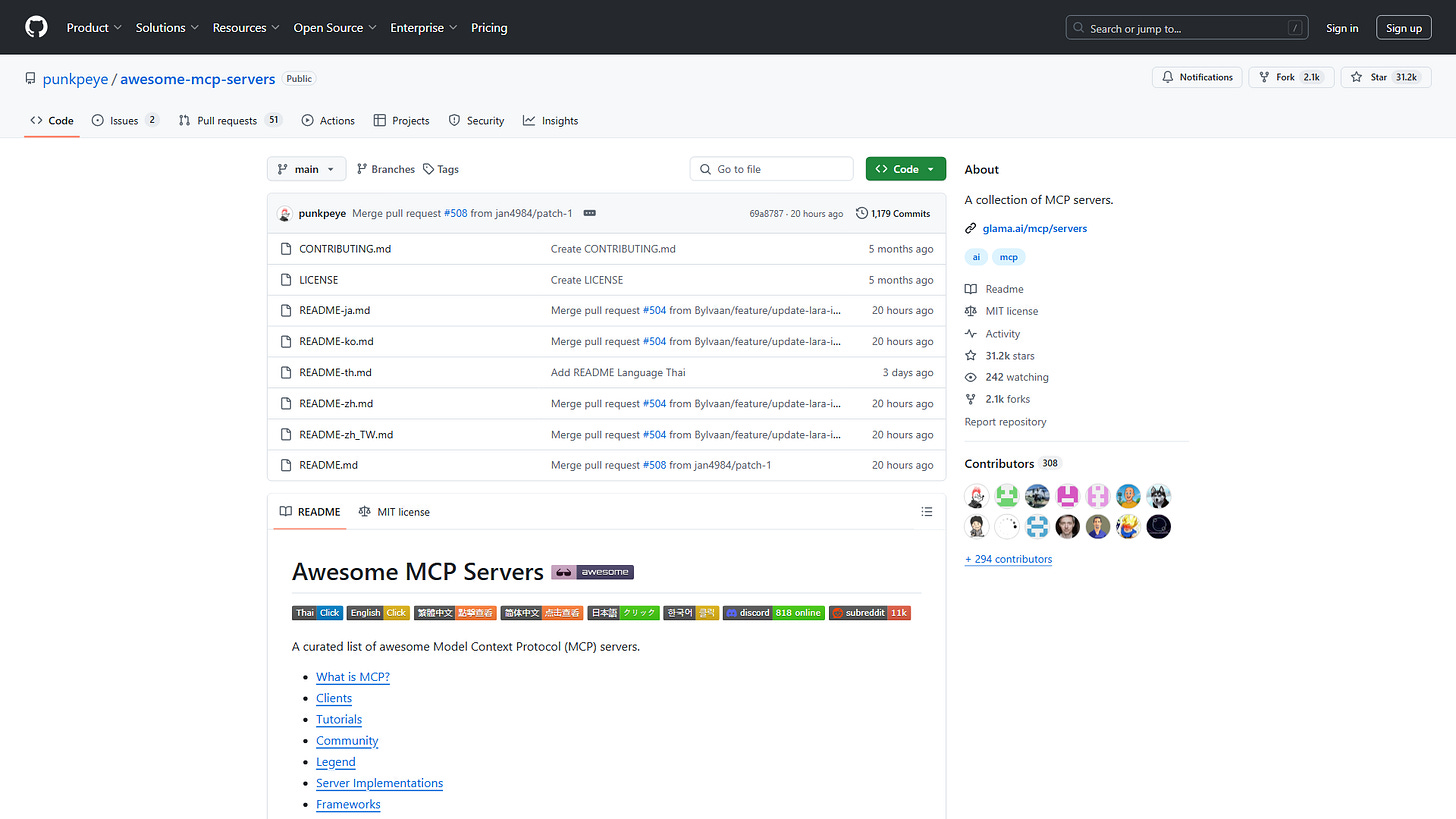The image size is (1456, 819).
Task: Open README-th.md file
Action: [x=335, y=372]
